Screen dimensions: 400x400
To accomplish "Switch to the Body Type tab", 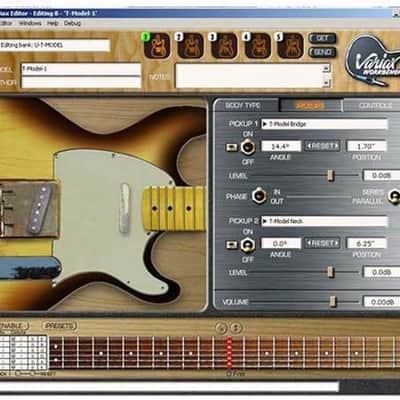I will point(245,106).
